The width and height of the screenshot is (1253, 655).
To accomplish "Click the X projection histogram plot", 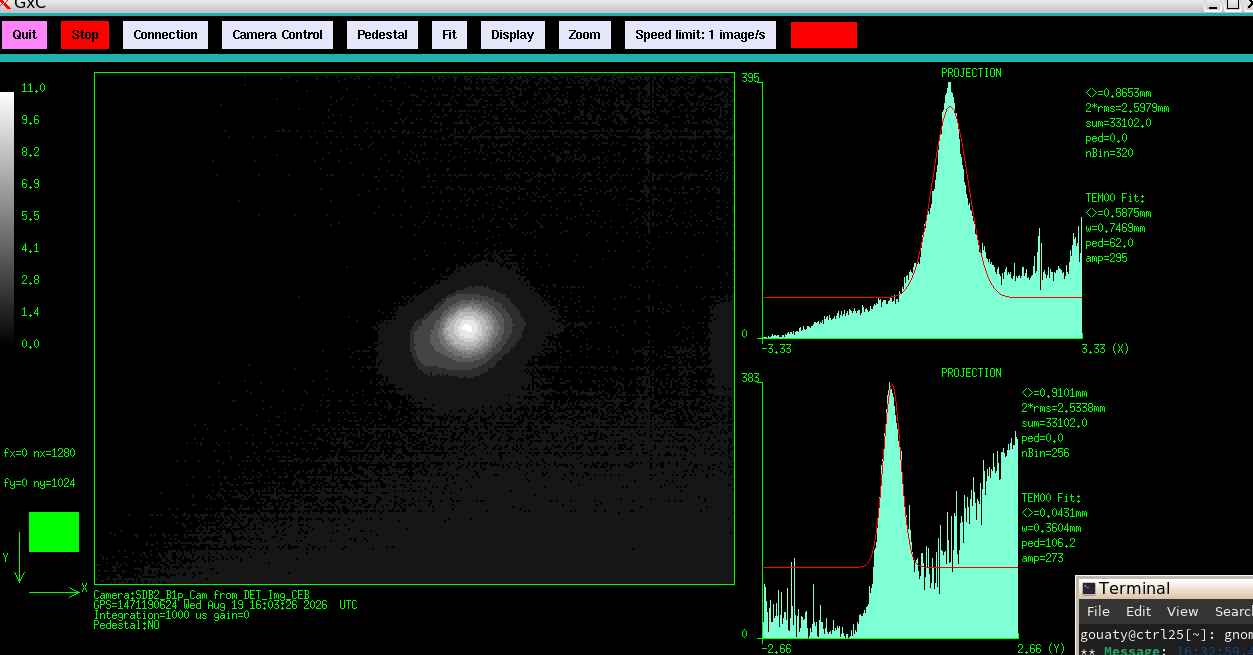I will tap(922, 210).
